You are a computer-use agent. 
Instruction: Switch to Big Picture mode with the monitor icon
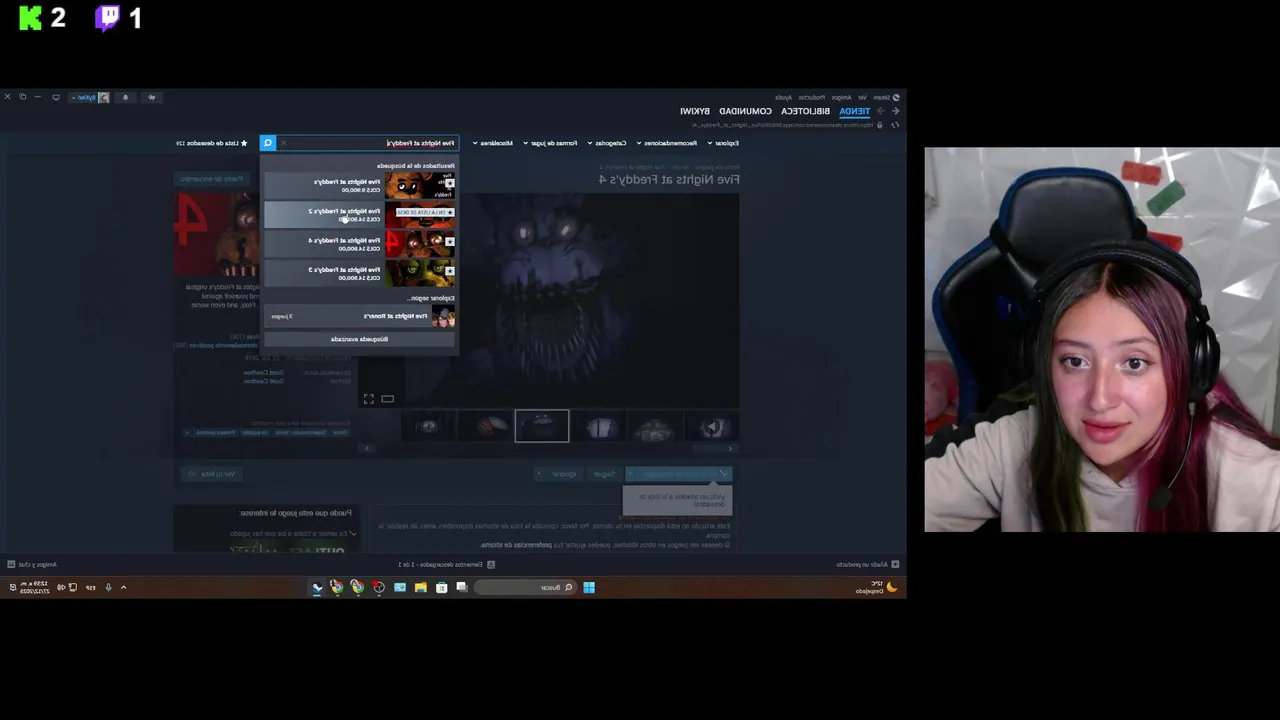(x=56, y=97)
